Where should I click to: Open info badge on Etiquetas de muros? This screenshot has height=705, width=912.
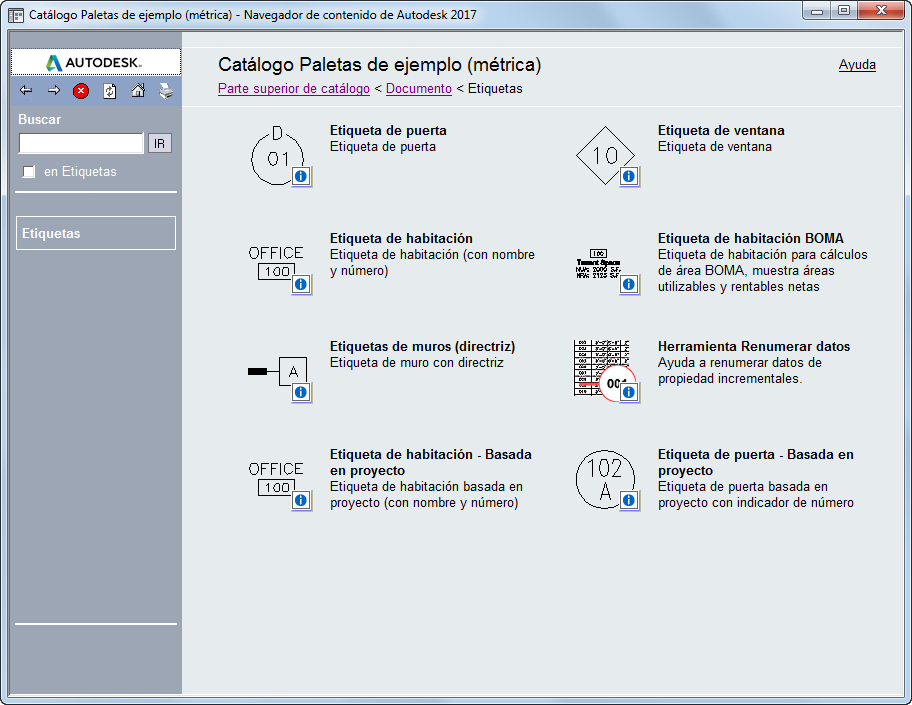point(301,393)
